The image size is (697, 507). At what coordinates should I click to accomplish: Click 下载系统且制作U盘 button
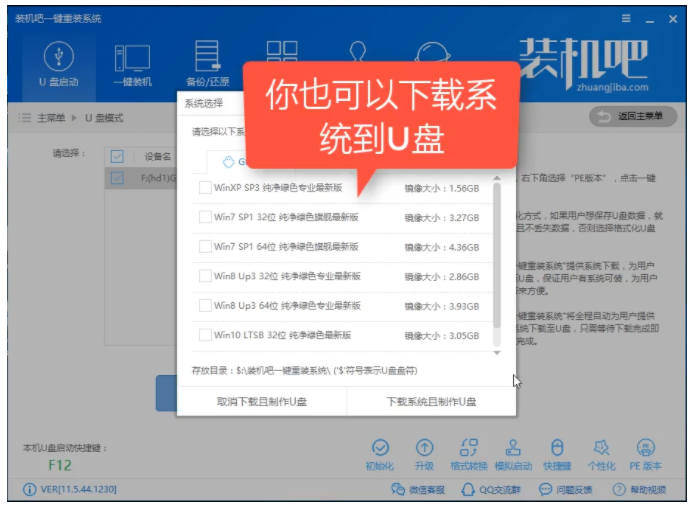pyautogui.click(x=431, y=401)
